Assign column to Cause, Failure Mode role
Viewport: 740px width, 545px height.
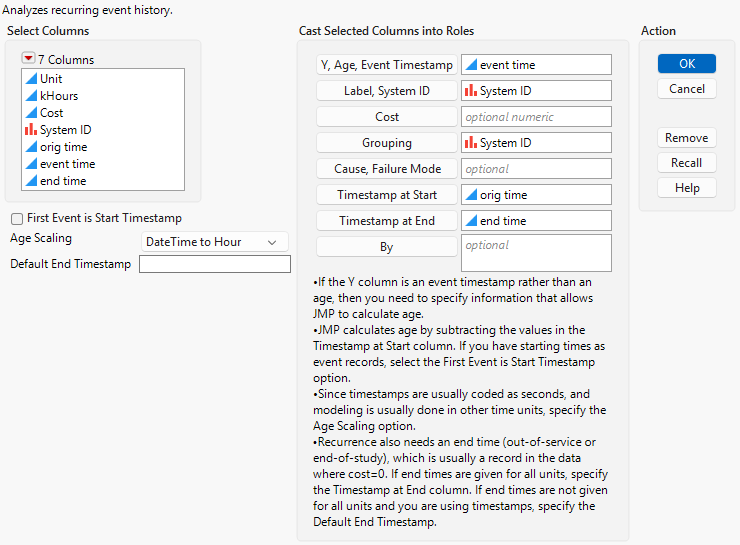[386, 169]
